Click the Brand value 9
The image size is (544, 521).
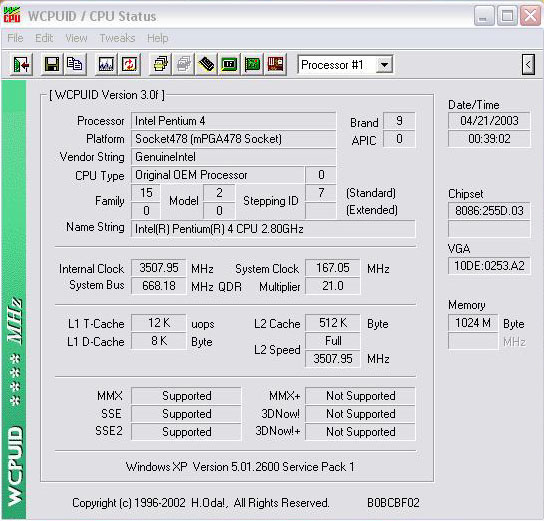[399, 121]
